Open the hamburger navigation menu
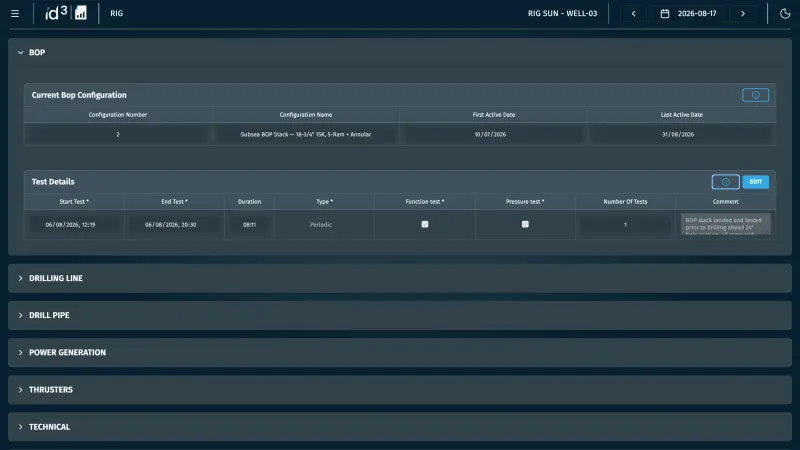Screen dimensions: 800x450 15,14
